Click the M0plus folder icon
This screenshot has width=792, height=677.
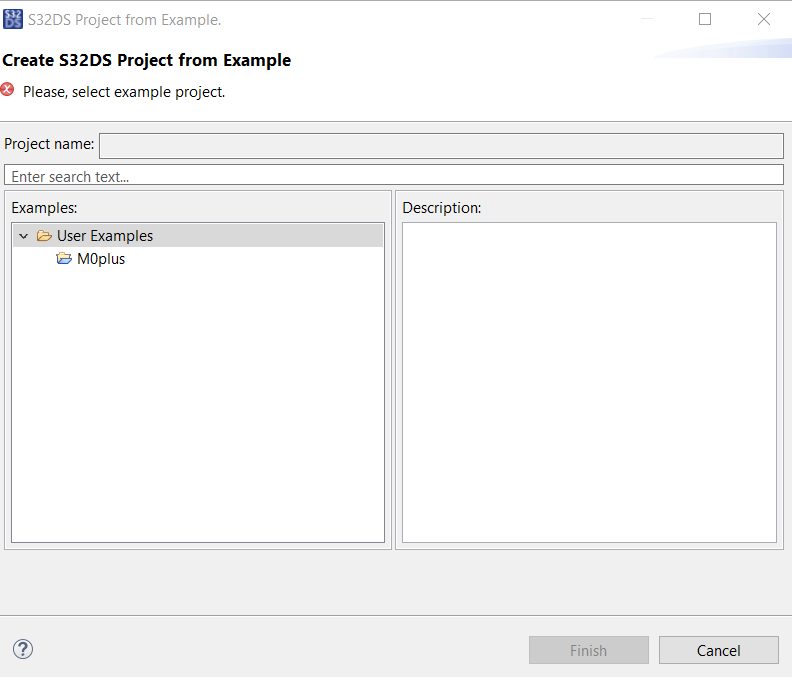(x=64, y=259)
